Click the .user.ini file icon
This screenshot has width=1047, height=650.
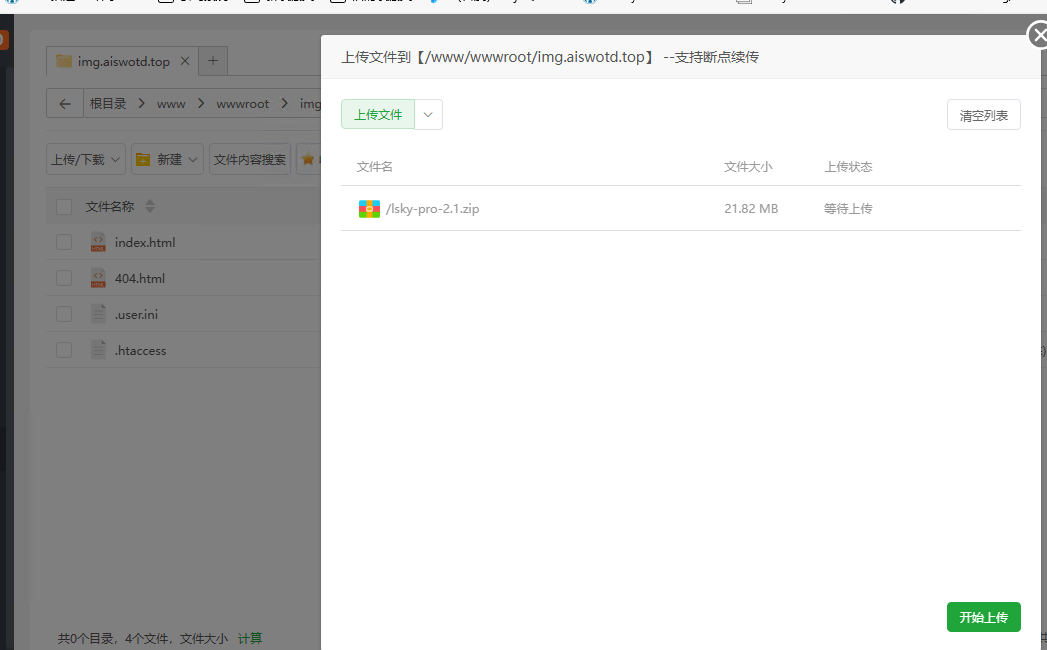[98, 314]
